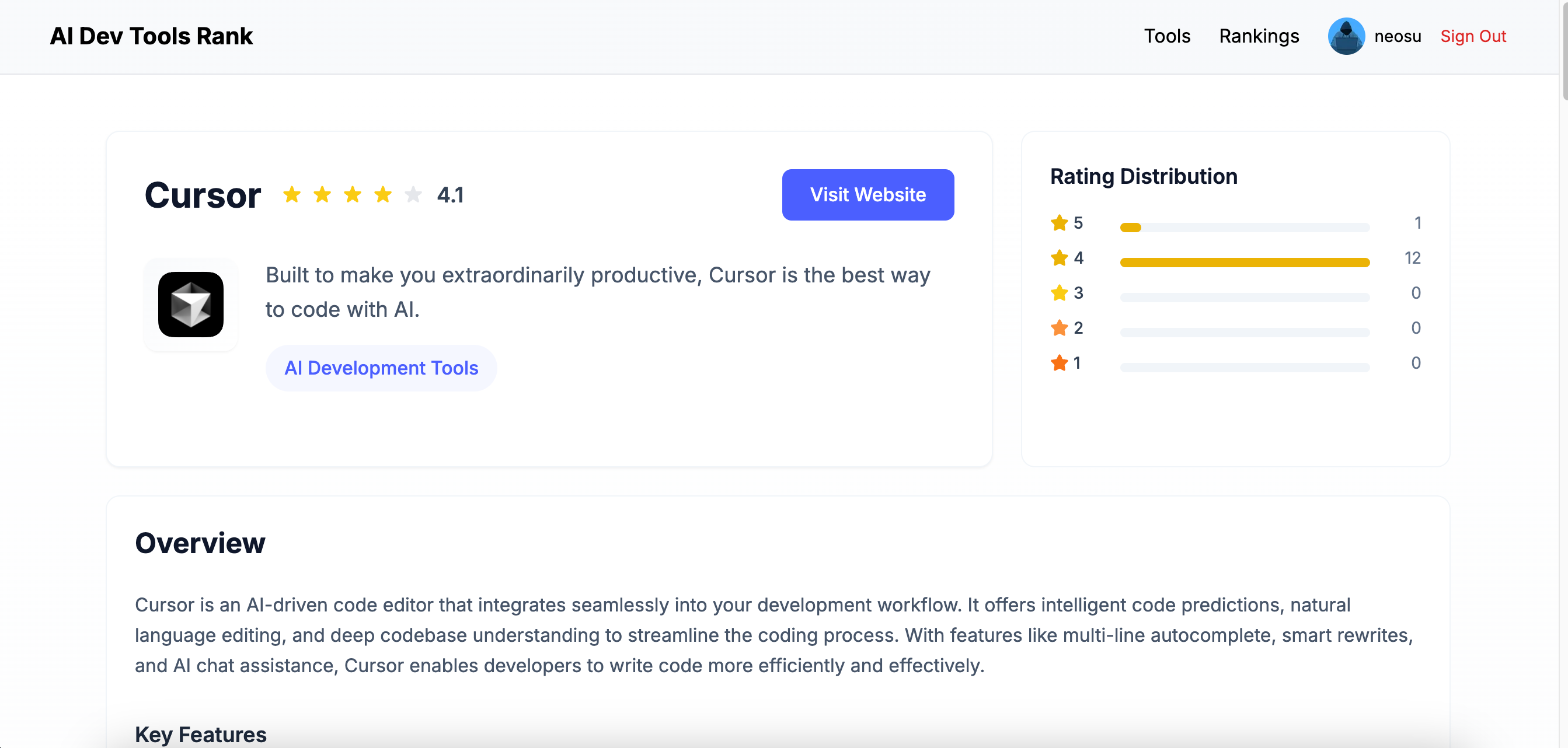1568x748 pixels.
Task: Click the 4-star rating distribution bar
Action: click(x=1243, y=263)
